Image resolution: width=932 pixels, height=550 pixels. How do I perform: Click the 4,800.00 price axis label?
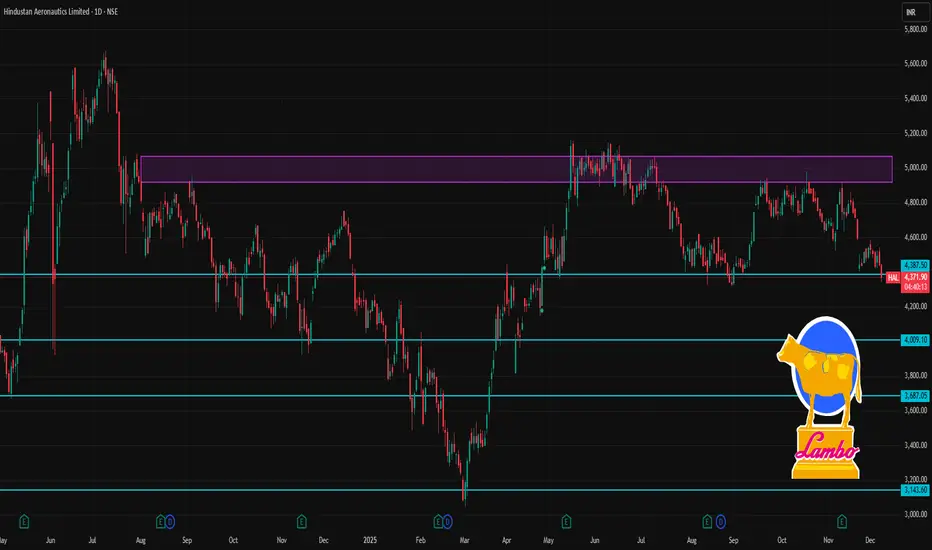tap(915, 202)
